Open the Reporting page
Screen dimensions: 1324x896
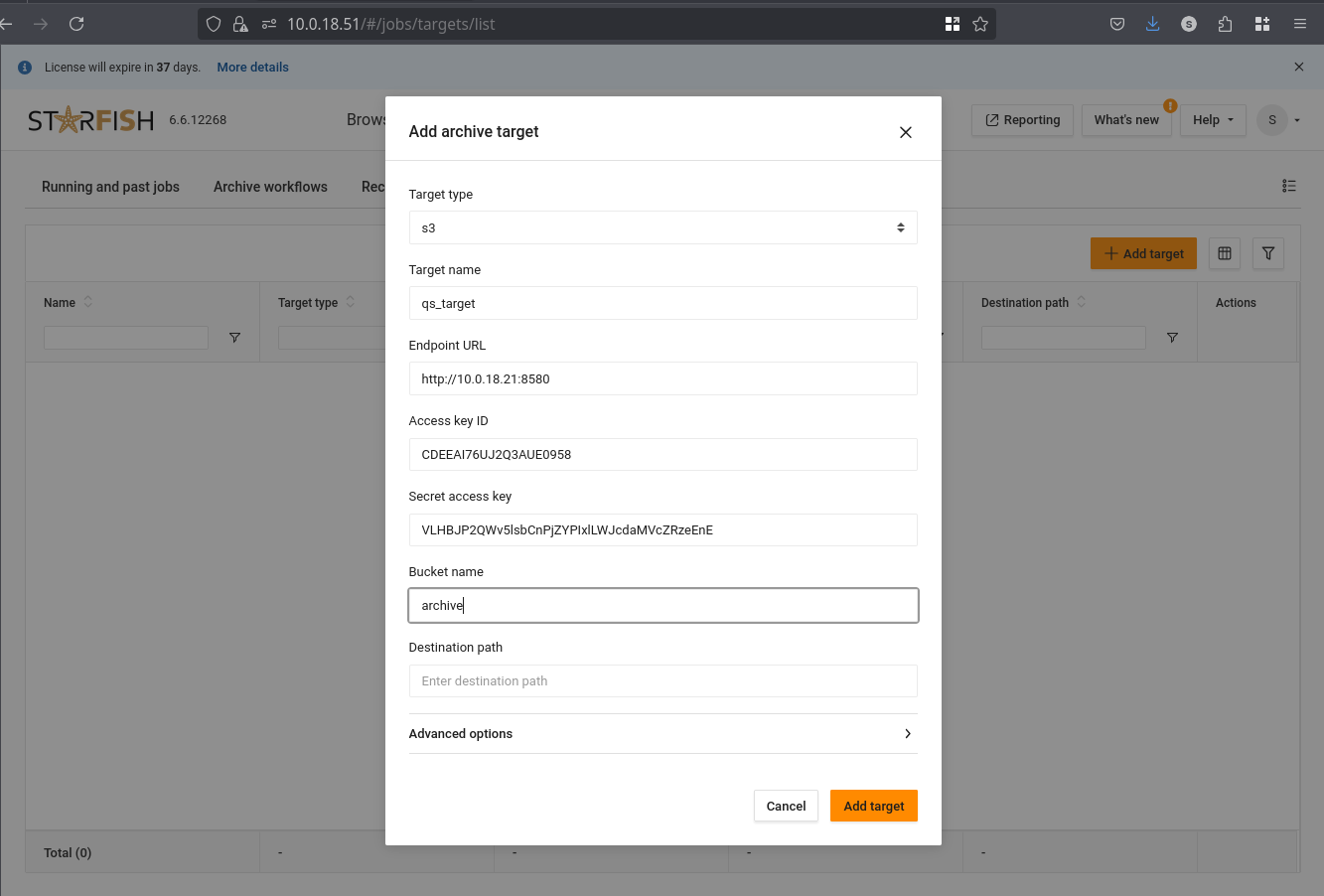1022,120
